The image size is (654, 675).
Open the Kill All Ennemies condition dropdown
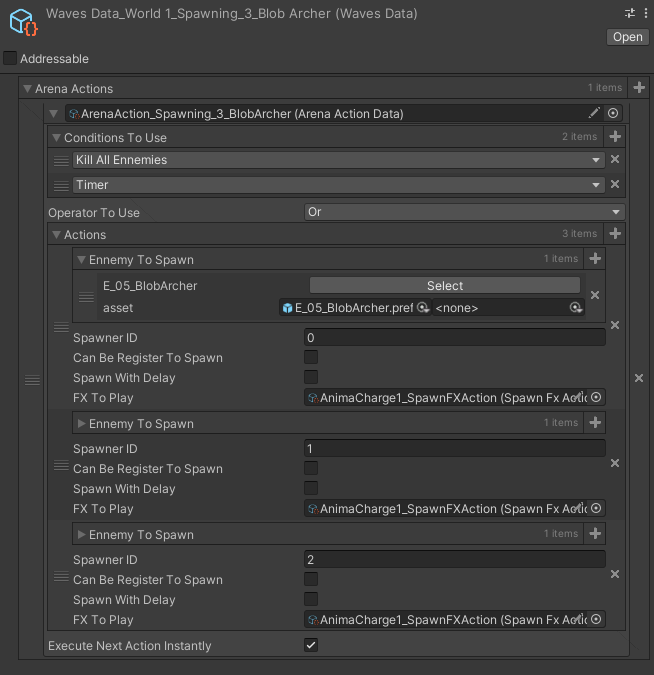338,160
